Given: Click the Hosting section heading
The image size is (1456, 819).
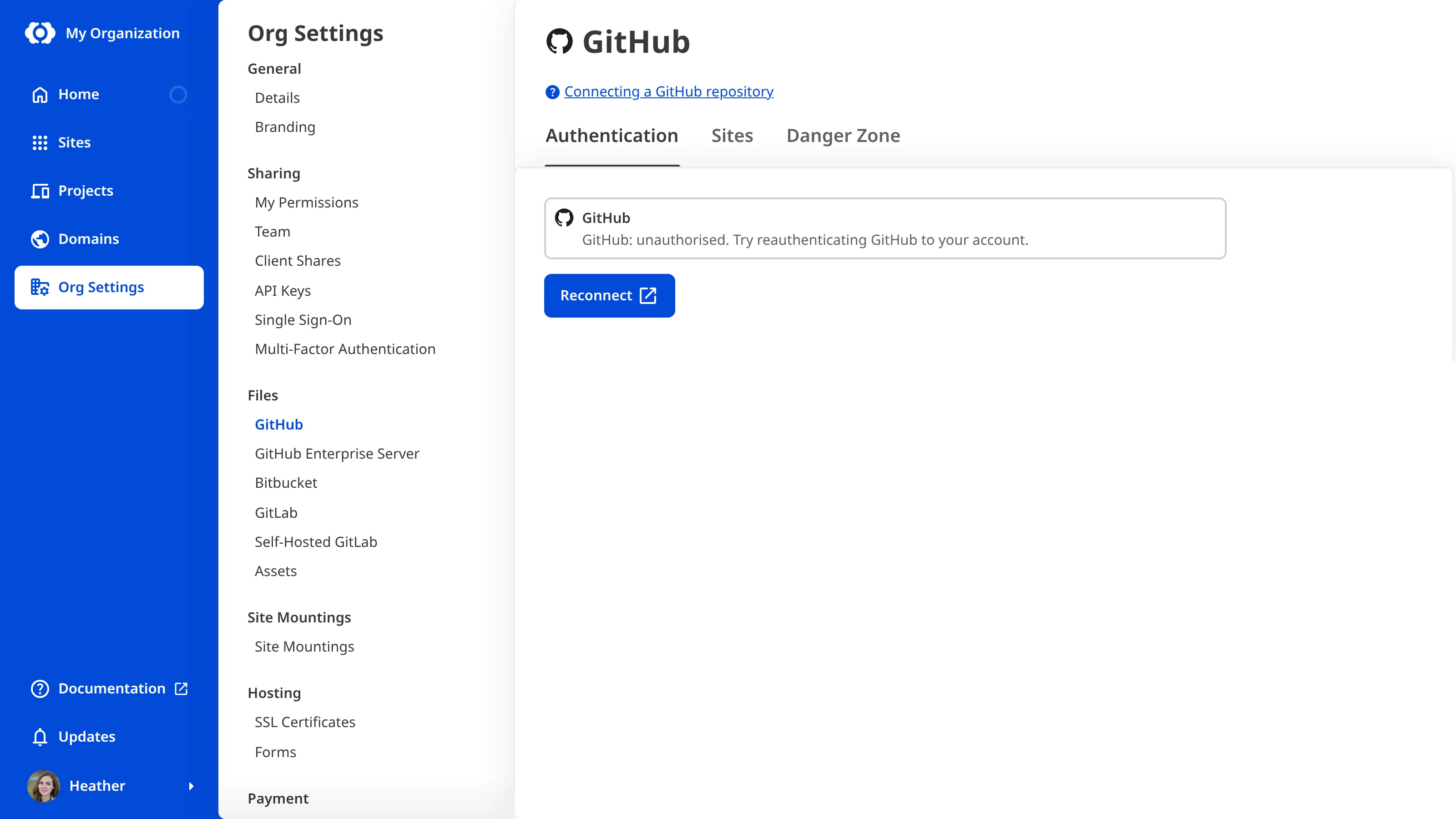Looking at the screenshot, I should point(274,693).
